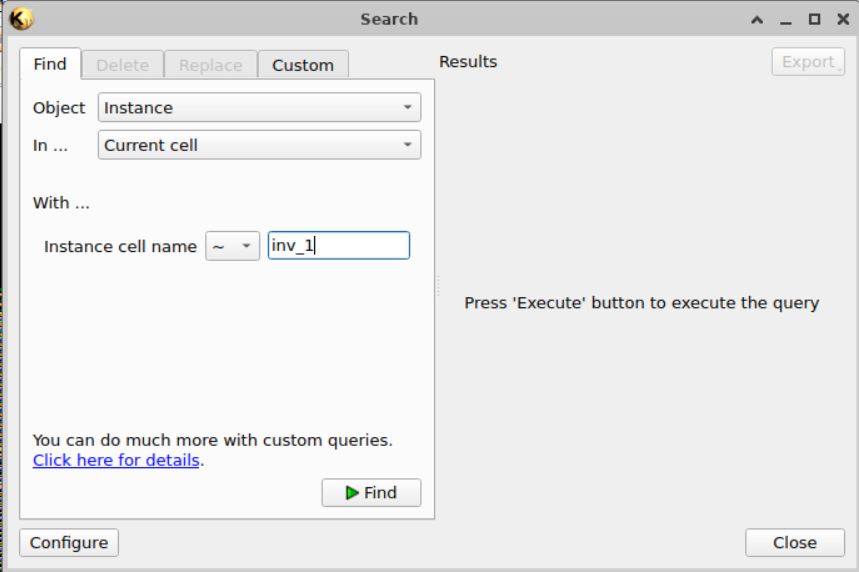Open the Custom query tab
Screen dimensions: 859x572
[303, 65]
